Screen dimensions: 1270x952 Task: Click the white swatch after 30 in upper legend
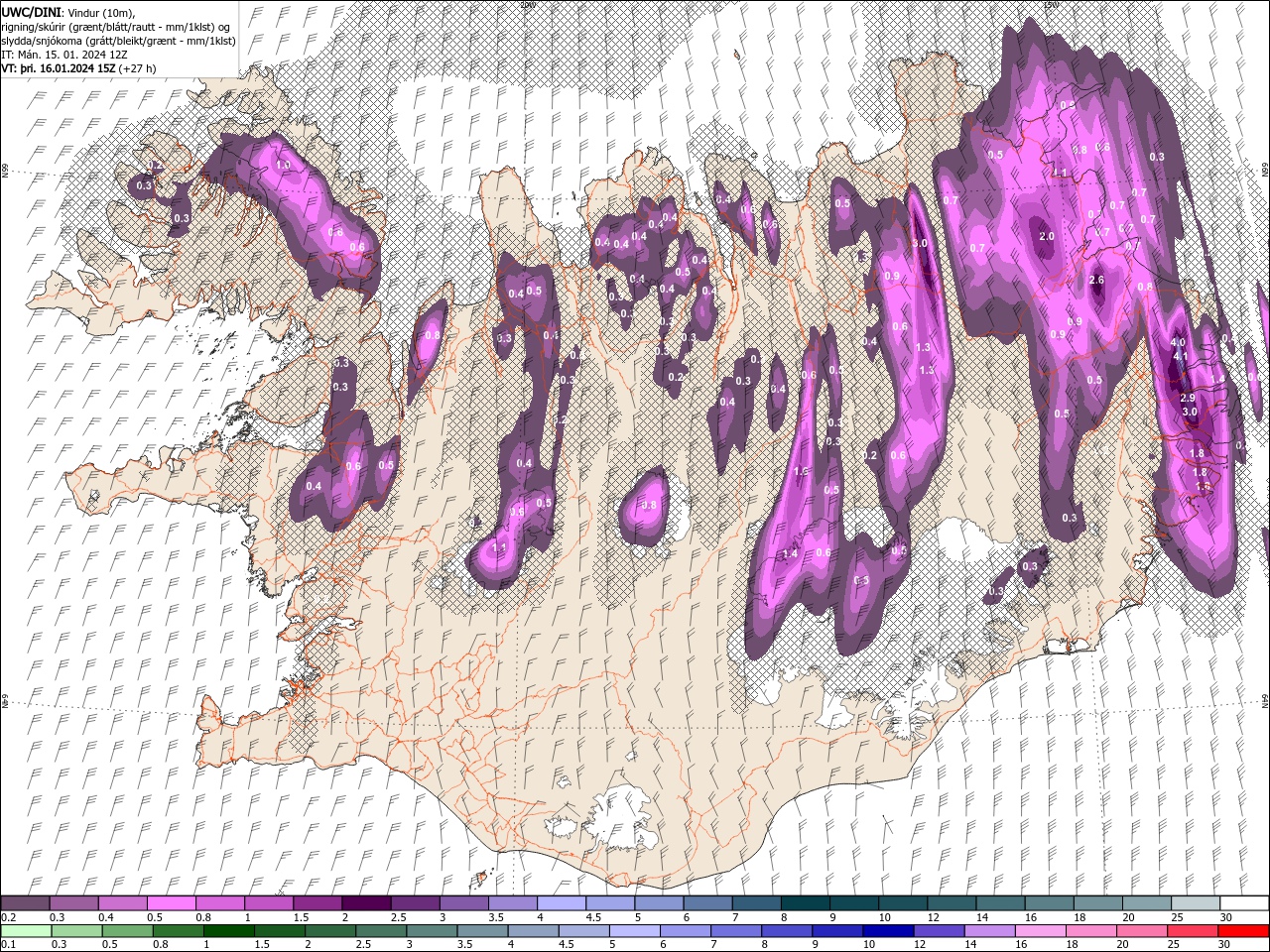click(x=1244, y=903)
